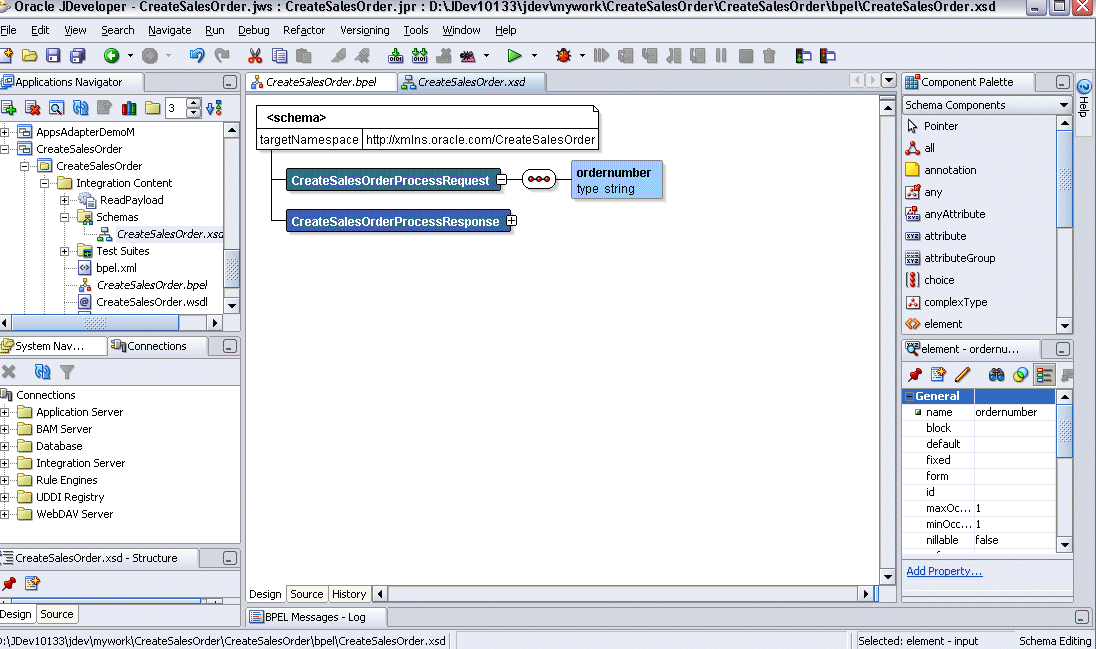Pin property inspector with red pushpin
Image resolution: width=1096 pixels, height=649 pixels.
914,375
